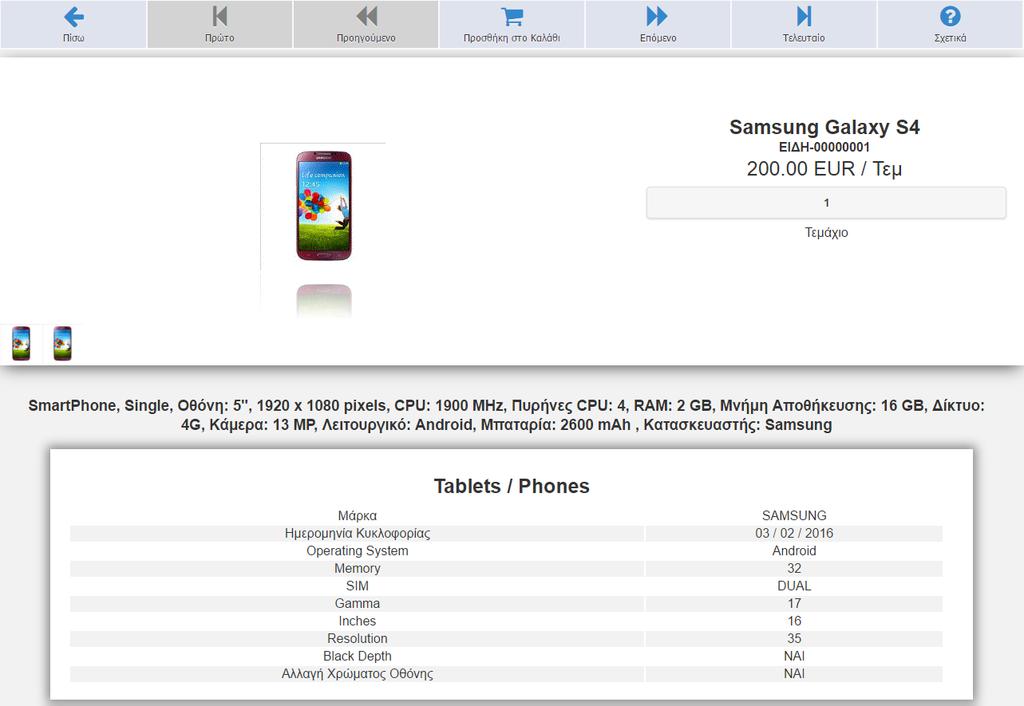Go back with the Πίσω arrow

tap(73, 24)
